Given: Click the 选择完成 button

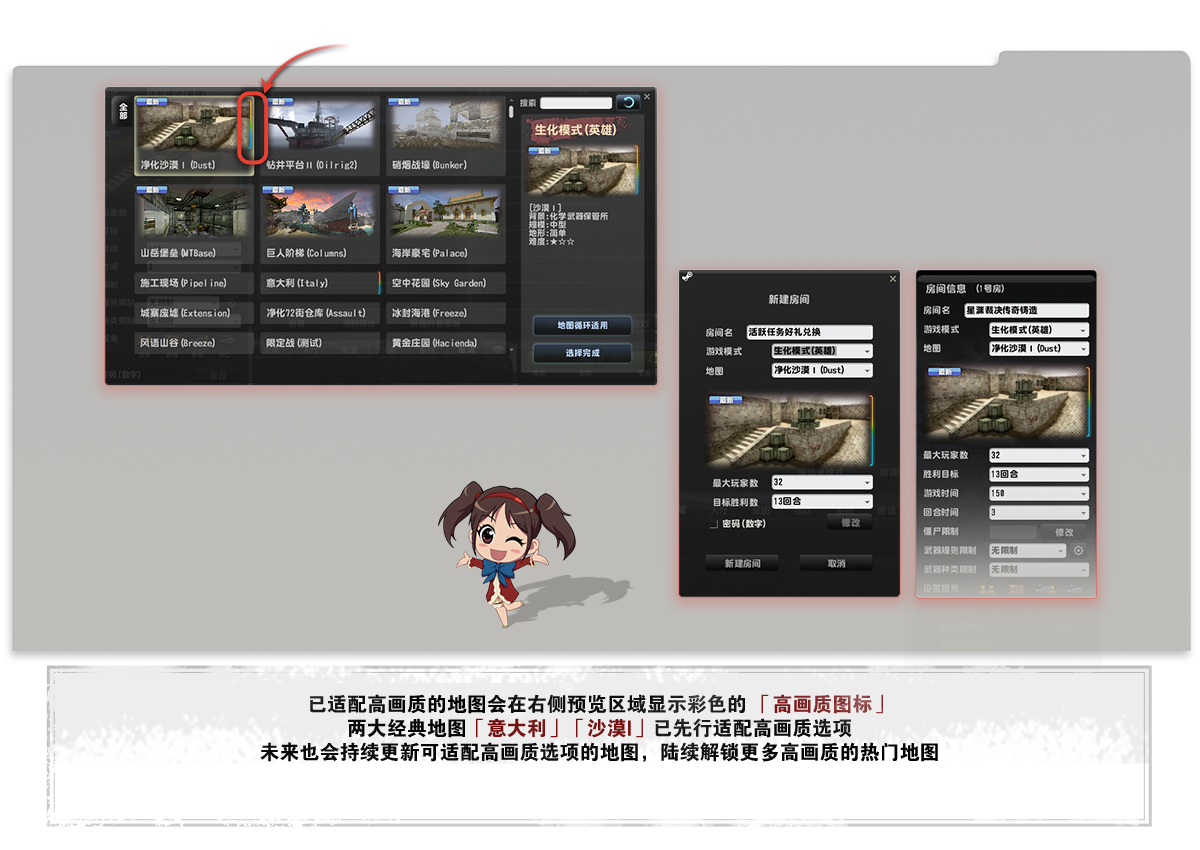Looking at the screenshot, I should coord(582,353).
